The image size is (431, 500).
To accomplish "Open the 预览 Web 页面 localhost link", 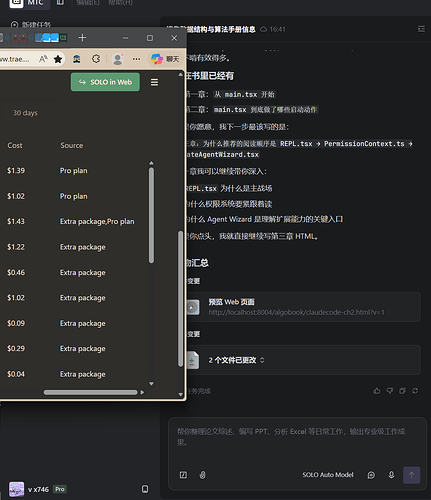I will (296, 312).
